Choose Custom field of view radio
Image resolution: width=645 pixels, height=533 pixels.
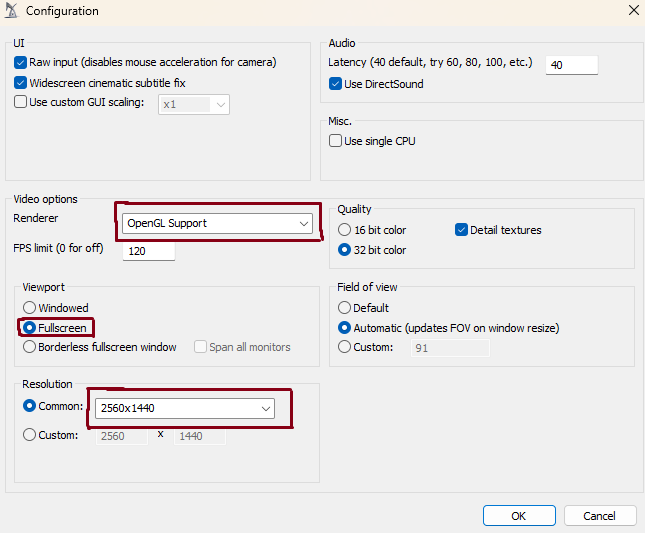click(344, 347)
